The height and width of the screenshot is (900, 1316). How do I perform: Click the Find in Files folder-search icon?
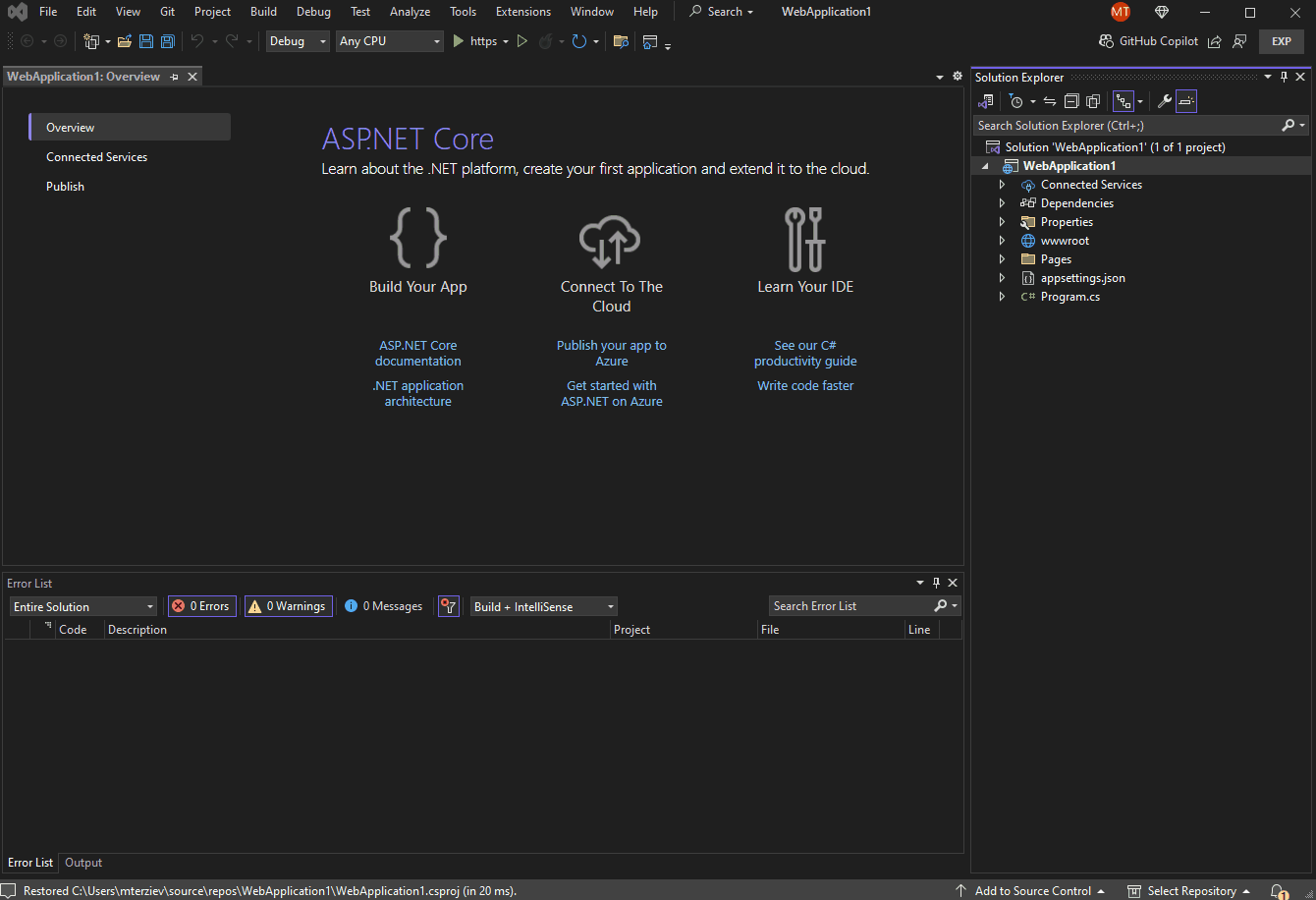(x=621, y=41)
